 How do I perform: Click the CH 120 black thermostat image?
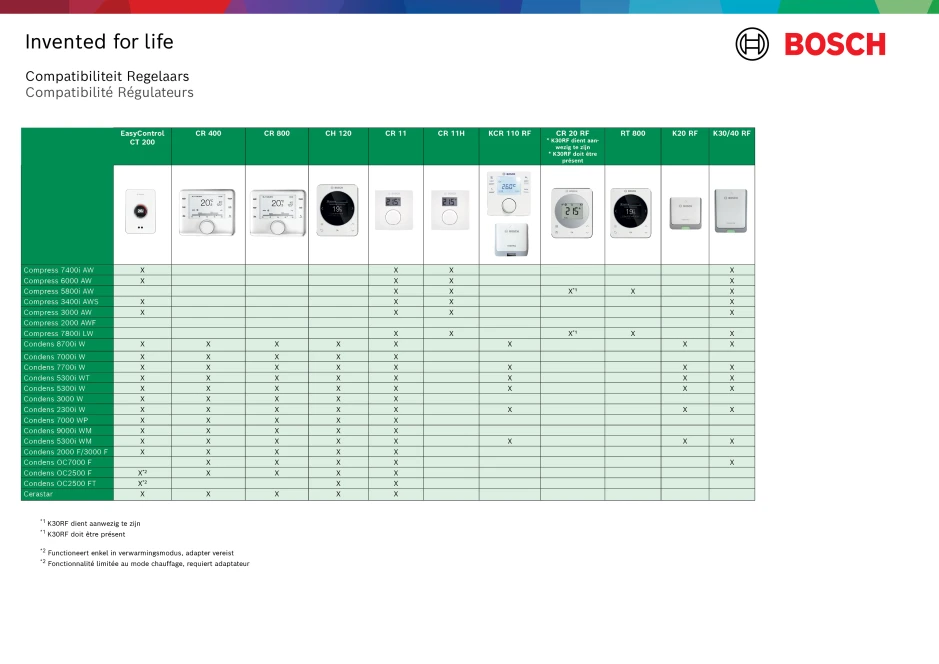(x=338, y=210)
